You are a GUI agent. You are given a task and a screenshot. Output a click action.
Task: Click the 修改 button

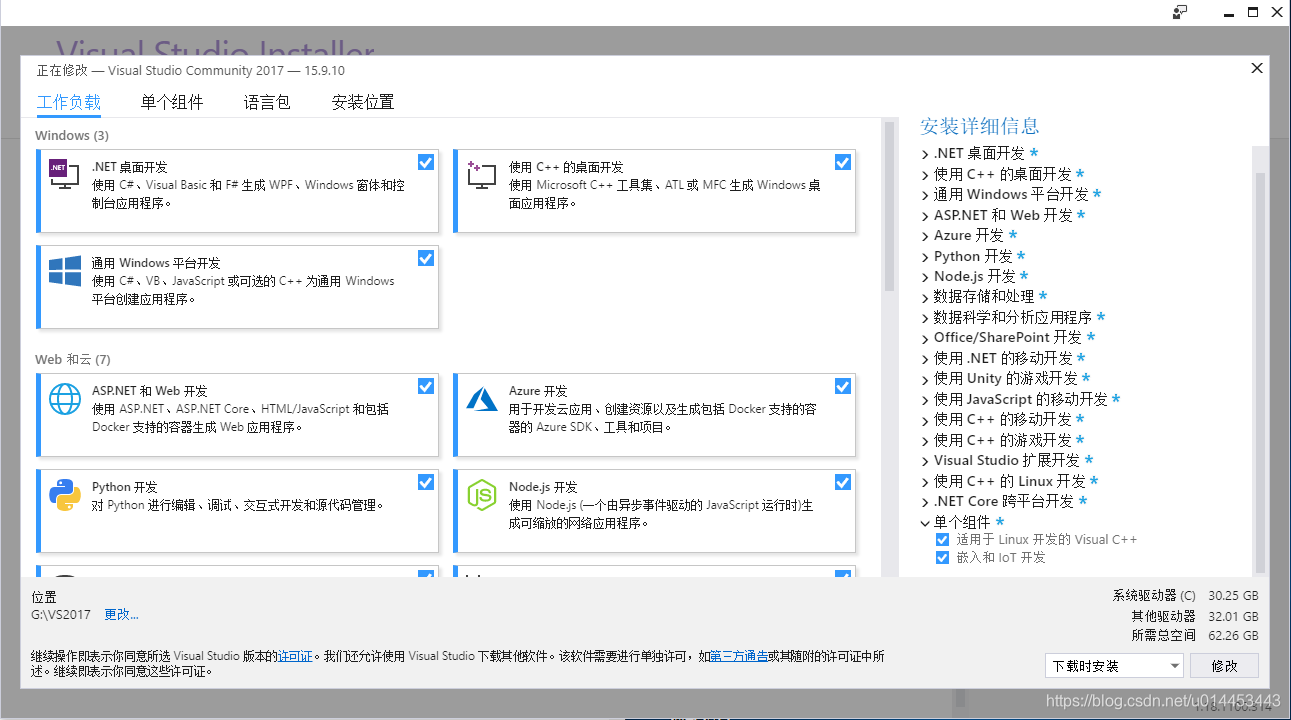click(1224, 666)
